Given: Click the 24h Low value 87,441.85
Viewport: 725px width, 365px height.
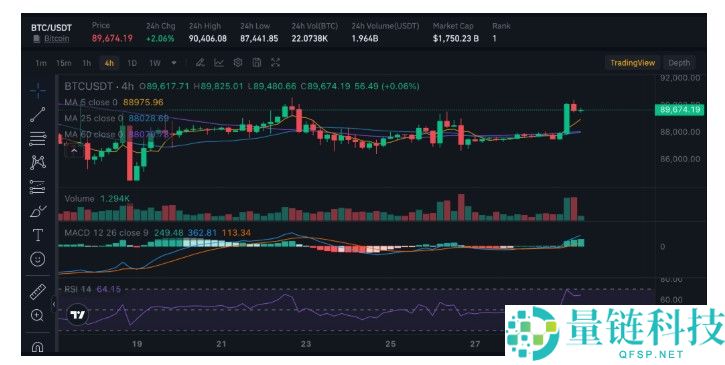Looking at the screenshot, I should (x=259, y=38).
